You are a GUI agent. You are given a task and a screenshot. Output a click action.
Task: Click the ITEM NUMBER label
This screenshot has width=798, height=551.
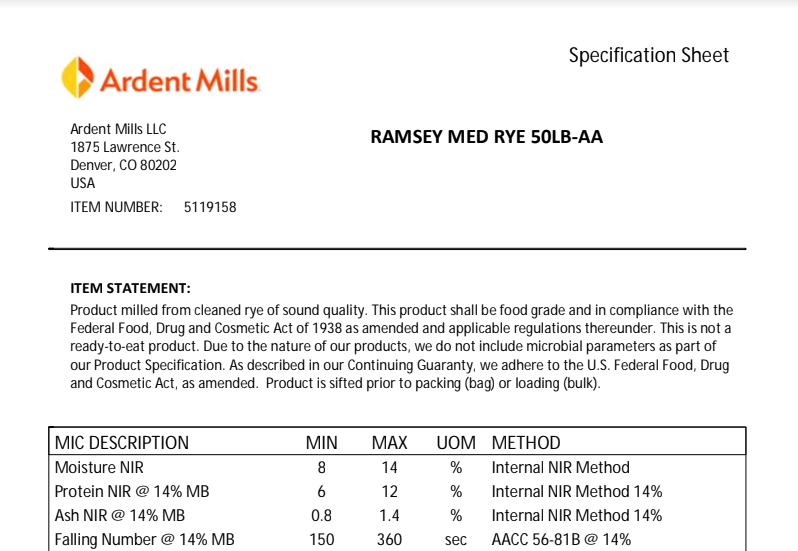116,207
